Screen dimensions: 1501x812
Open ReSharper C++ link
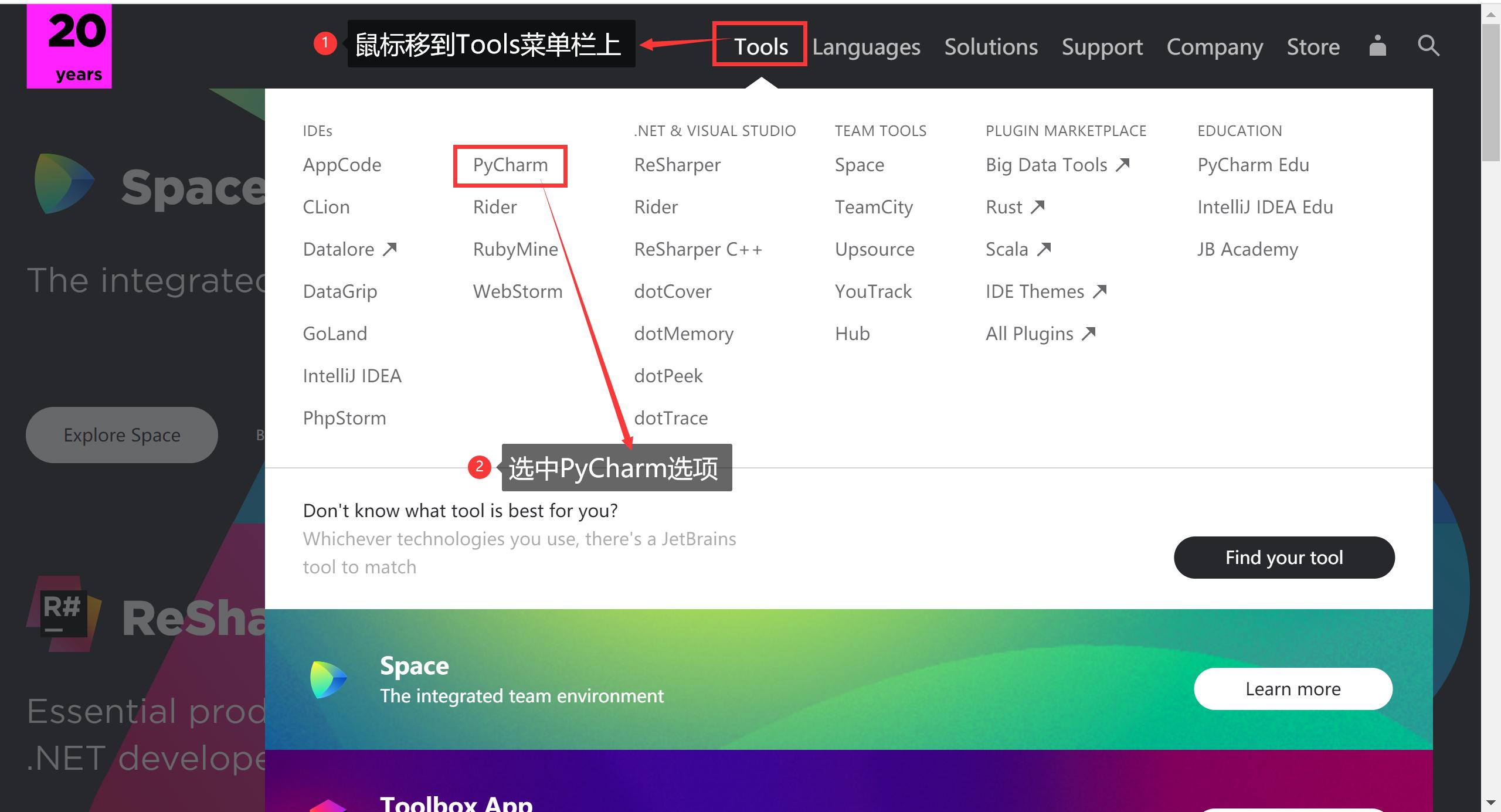pos(698,250)
